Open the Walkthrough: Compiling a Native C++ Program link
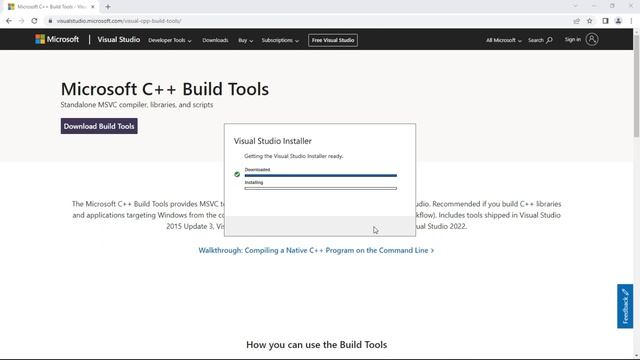640x360 pixels. coord(316,250)
